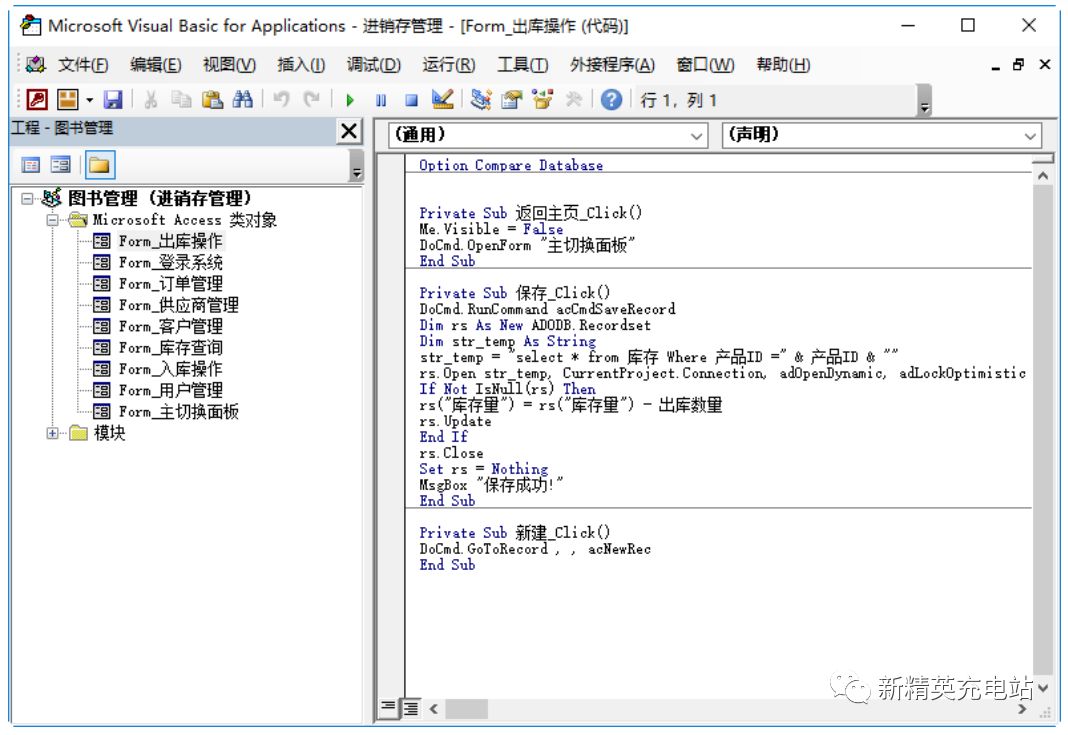Click code line 'DoCmd.GoToRecord , , acNewRec'
The height and width of the screenshot is (735, 1068).
(x=535, y=549)
